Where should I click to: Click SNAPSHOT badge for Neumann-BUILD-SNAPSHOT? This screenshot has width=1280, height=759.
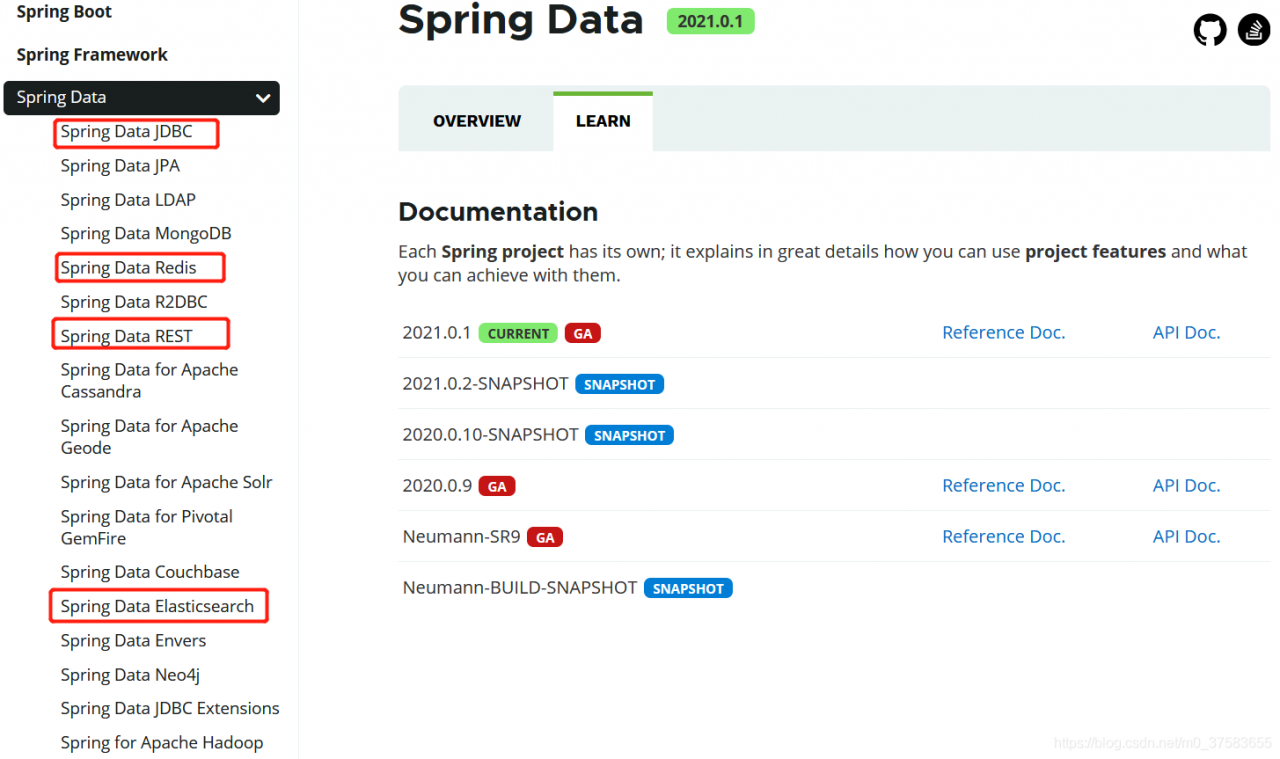point(688,589)
